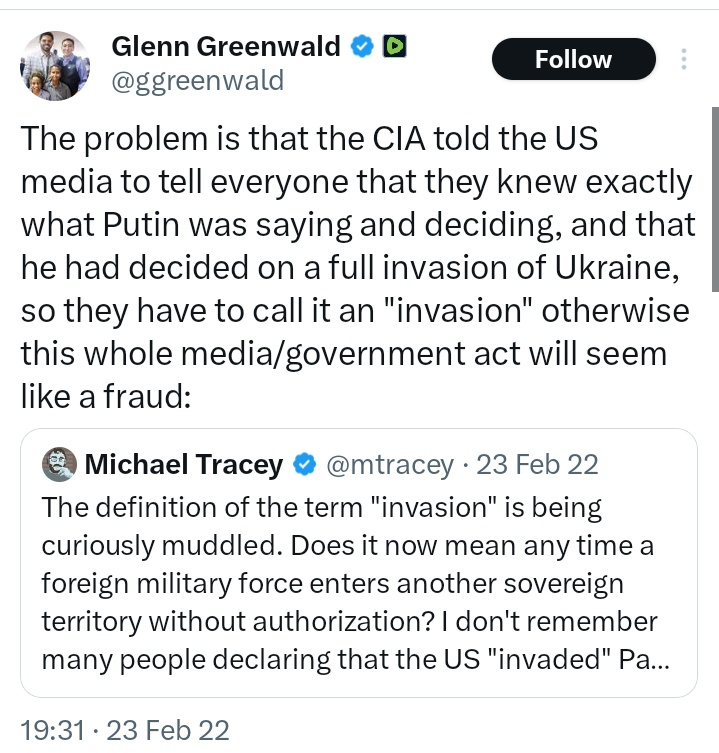Follow Glenn Greenwald
This screenshot has height=753, width=719.
[573, 60]
